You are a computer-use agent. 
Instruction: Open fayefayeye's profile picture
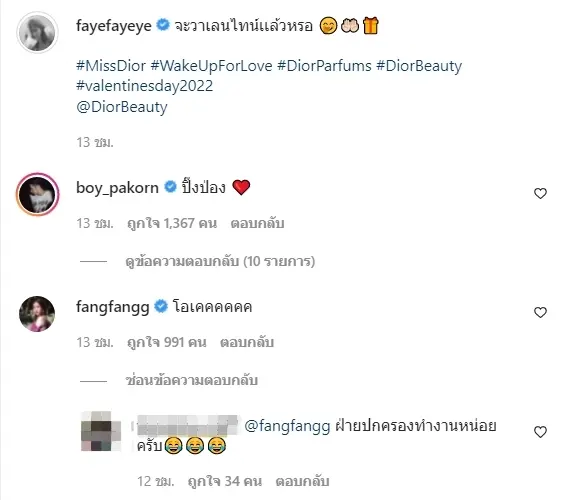point(37,32)
